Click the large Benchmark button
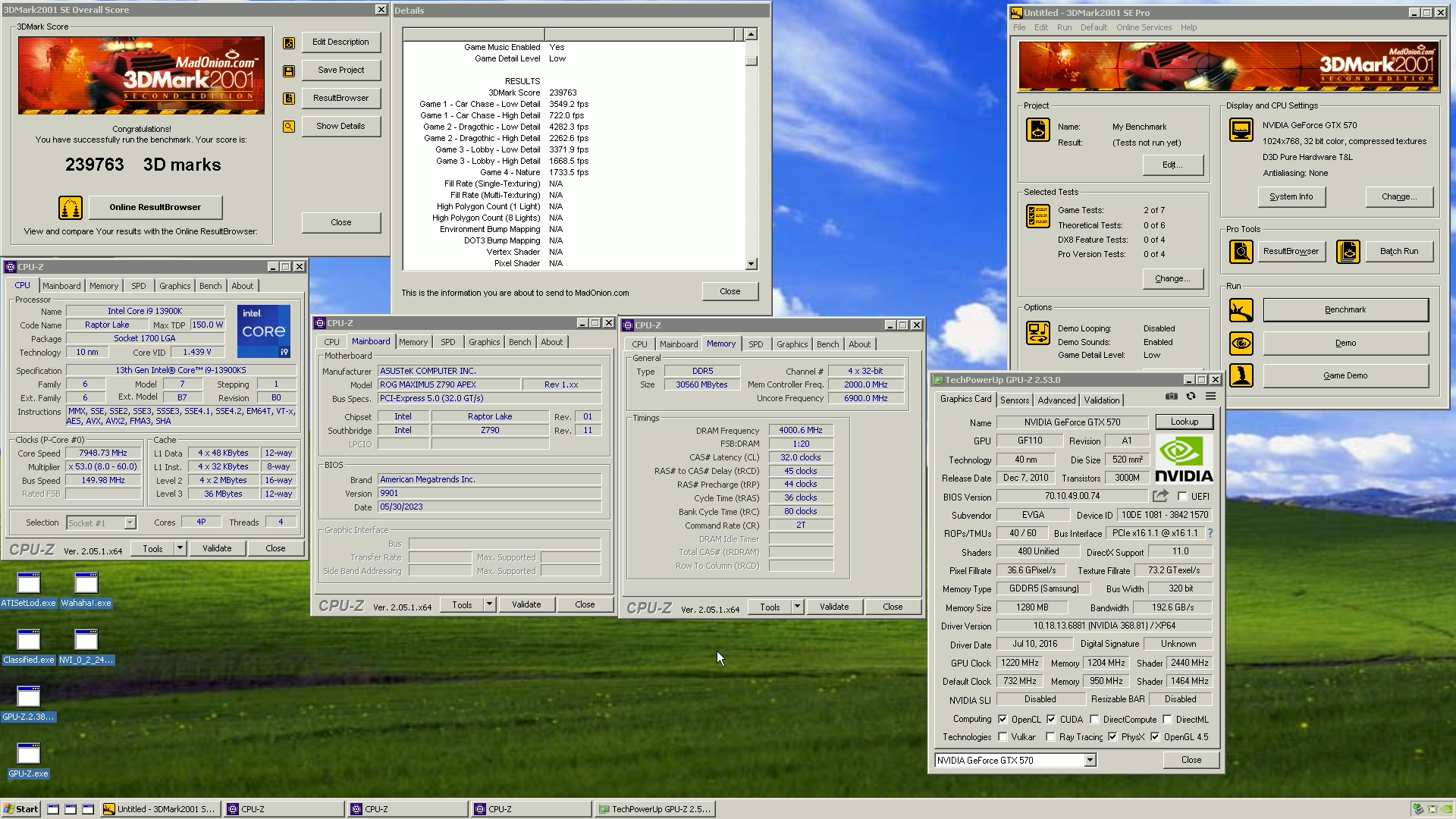The width and height of the screenshot is (1456, 819). (1345, 310)
